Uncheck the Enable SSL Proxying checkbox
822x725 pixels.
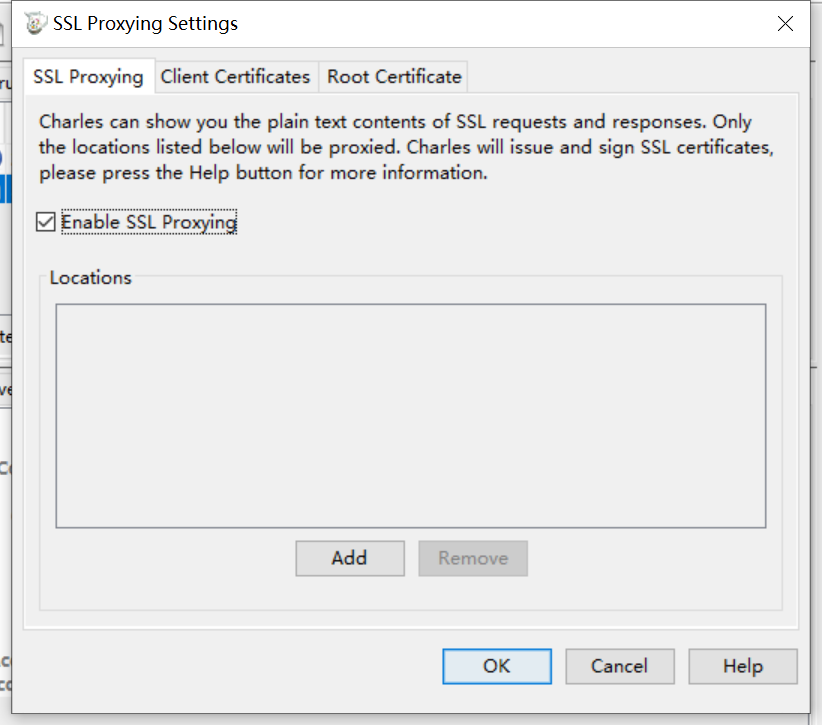46,222
